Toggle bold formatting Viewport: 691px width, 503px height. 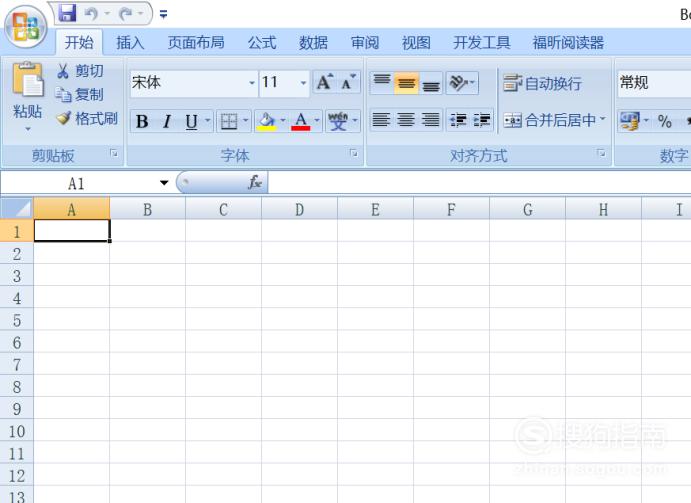142,121
